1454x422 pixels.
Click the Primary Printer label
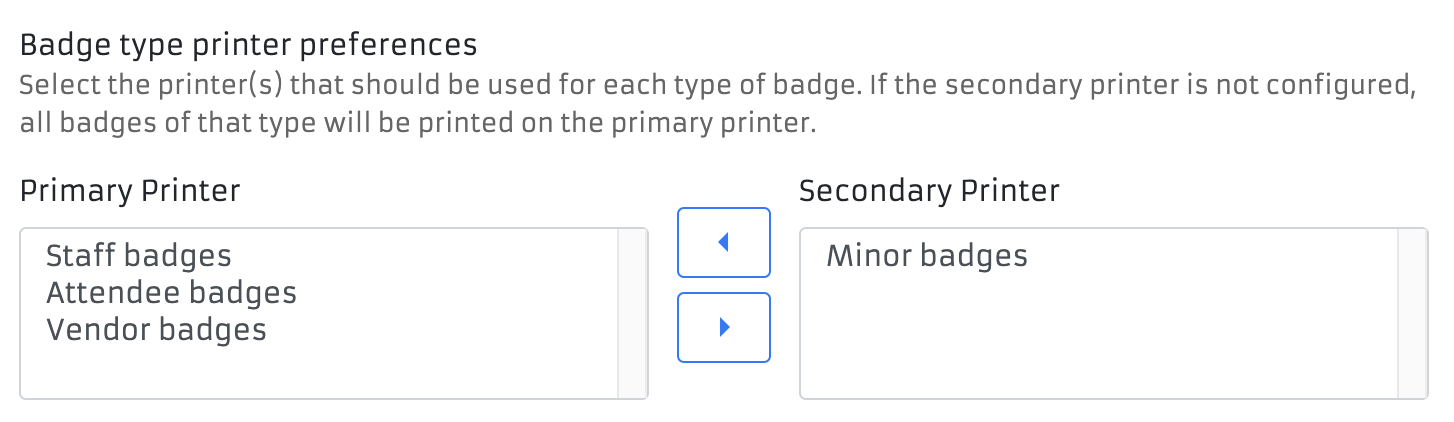coord(130,191)
